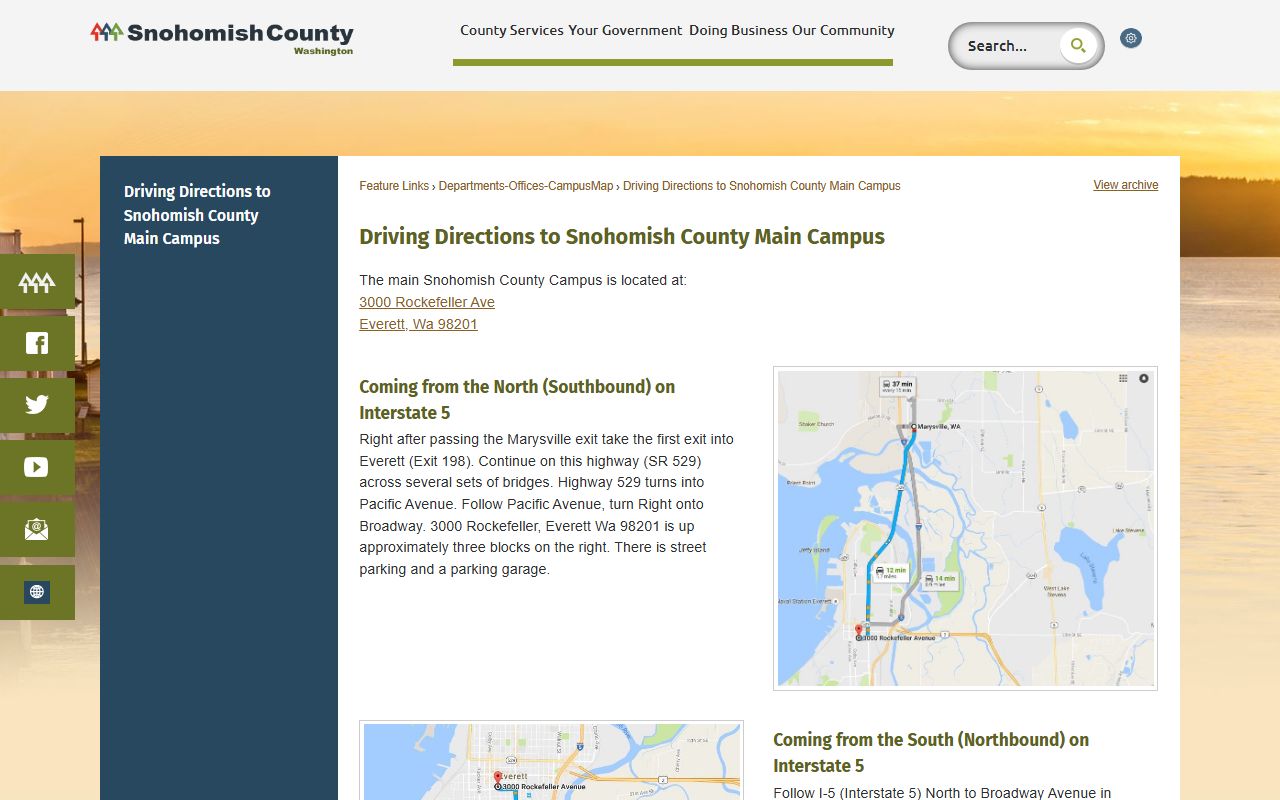Open the Twitter sidebar link
The height and width of the screenshot is (800, 1280).
[37, 405]
